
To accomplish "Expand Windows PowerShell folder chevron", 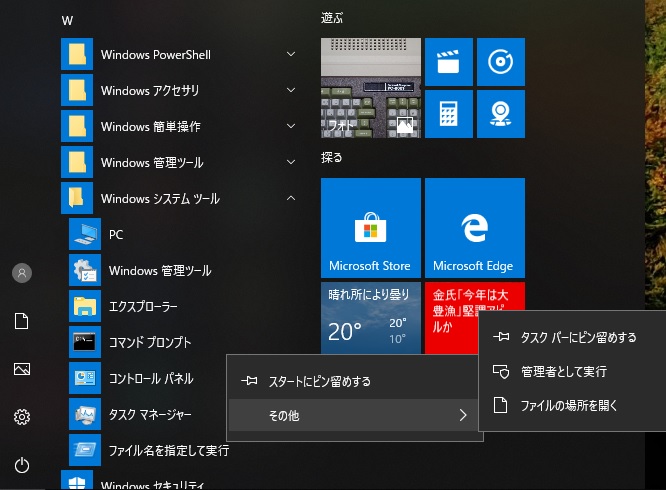I will [291, 54].
